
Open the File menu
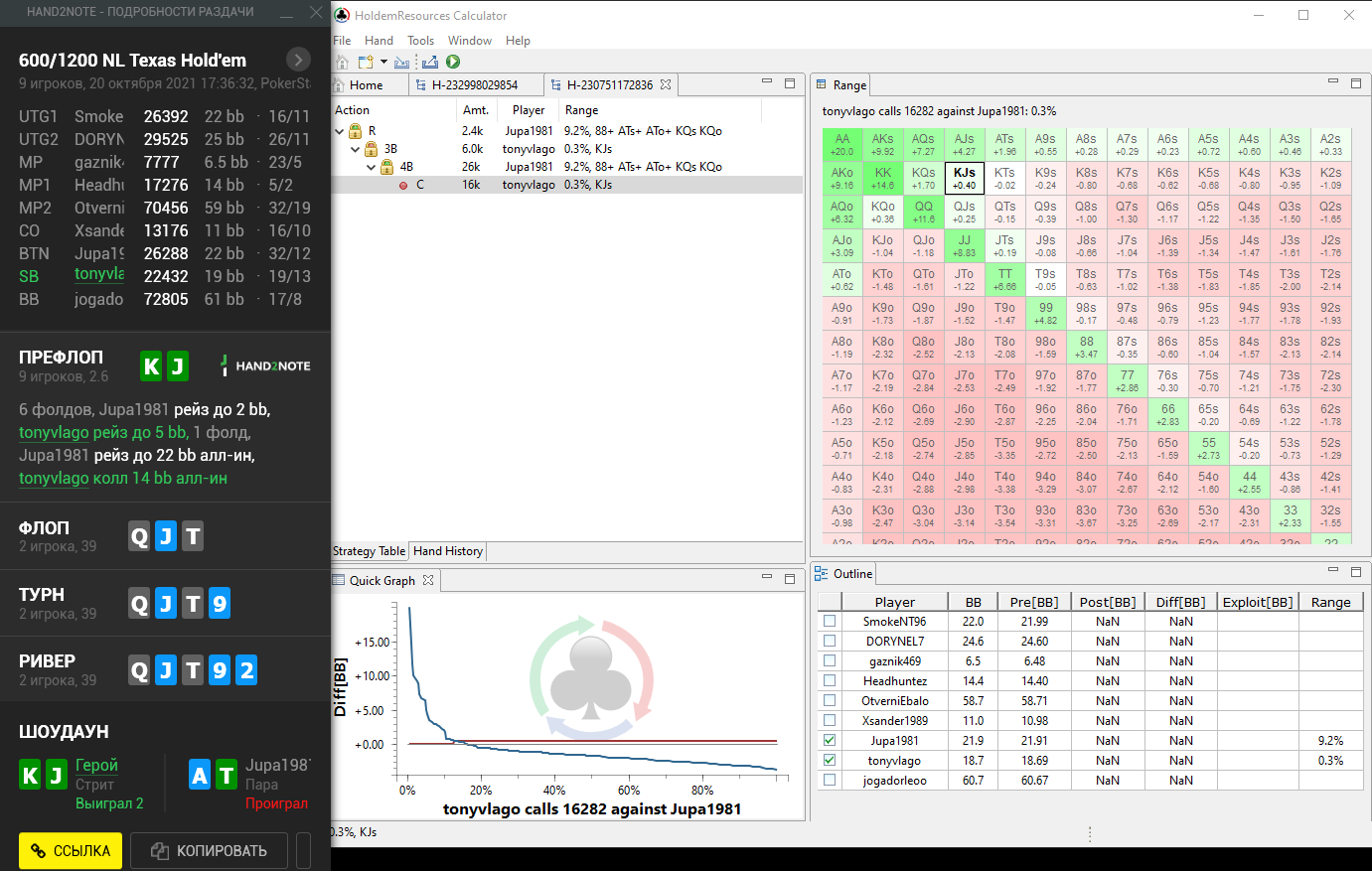[342, 41]
